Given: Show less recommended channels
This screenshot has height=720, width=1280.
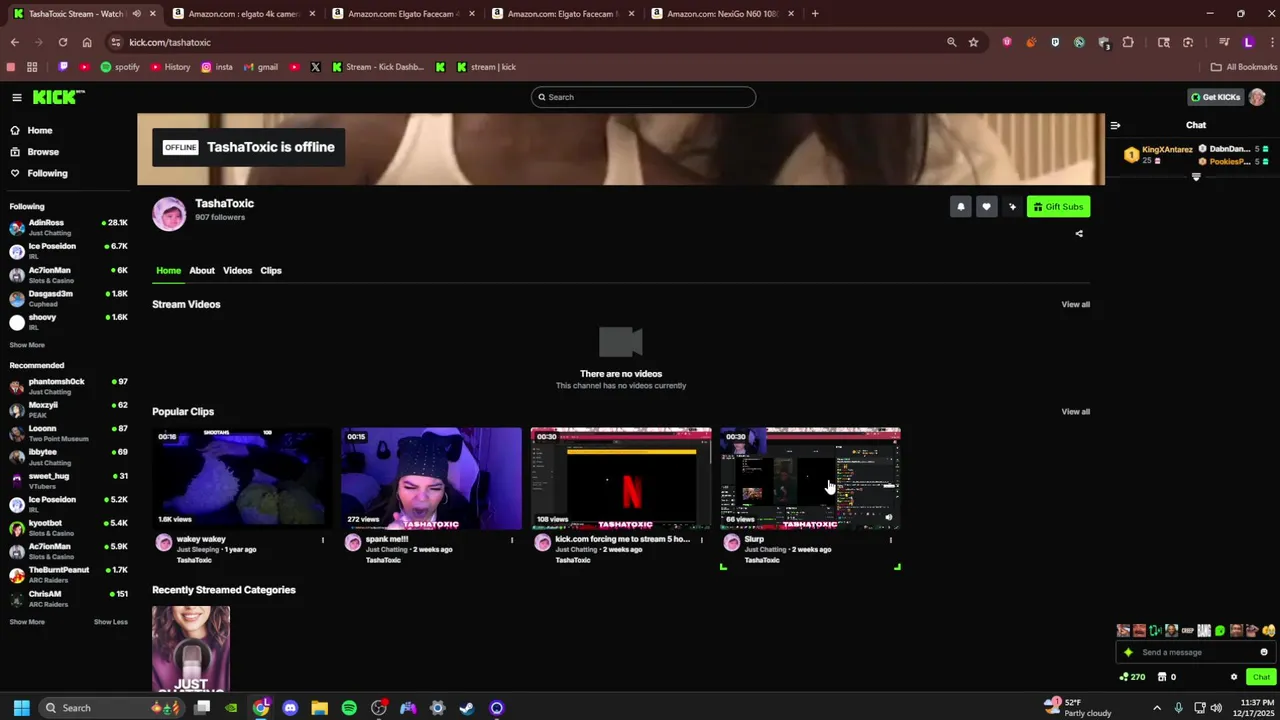Looking at the screenshot, I should click(x=111, y=622).
